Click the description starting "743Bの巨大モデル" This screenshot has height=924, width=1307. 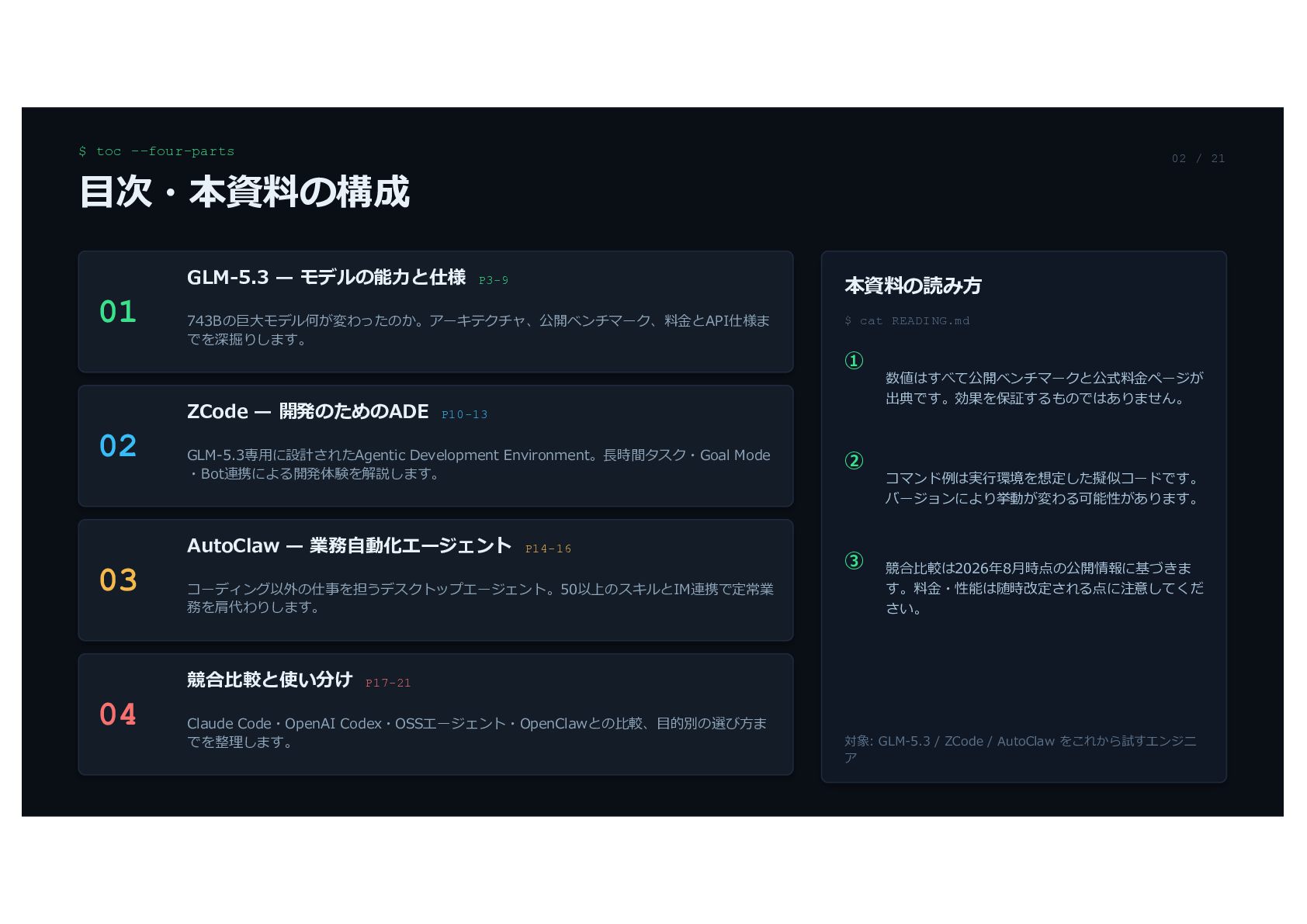pos(478,330)
